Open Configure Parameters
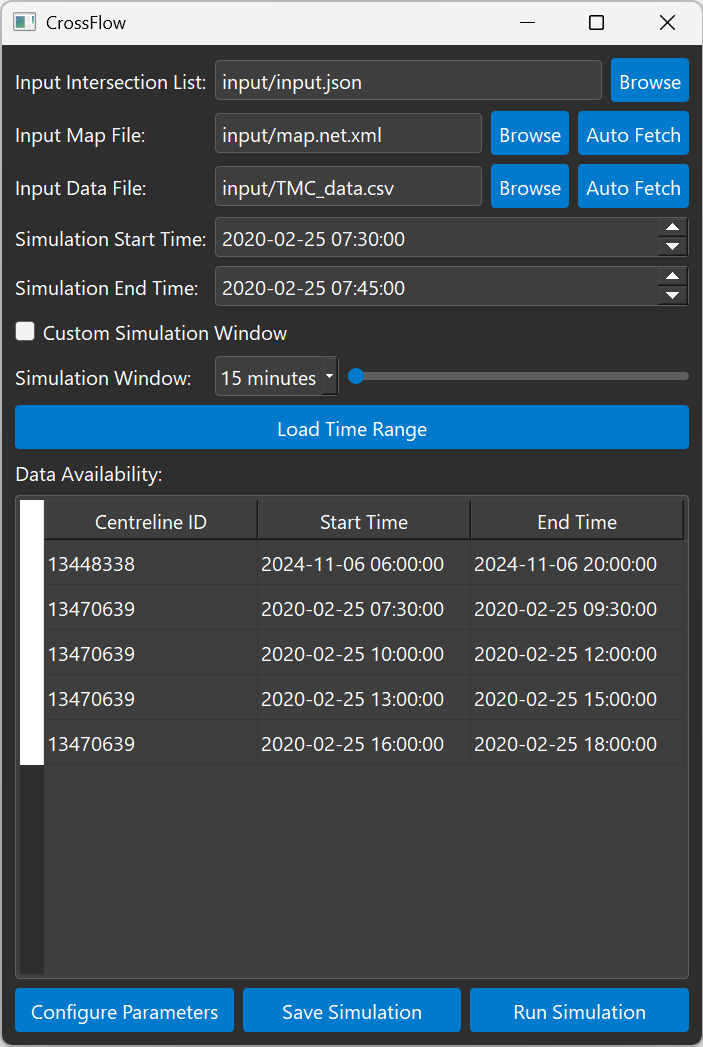This screenshot has width=703, height=1047. [x=124, y=1012]
